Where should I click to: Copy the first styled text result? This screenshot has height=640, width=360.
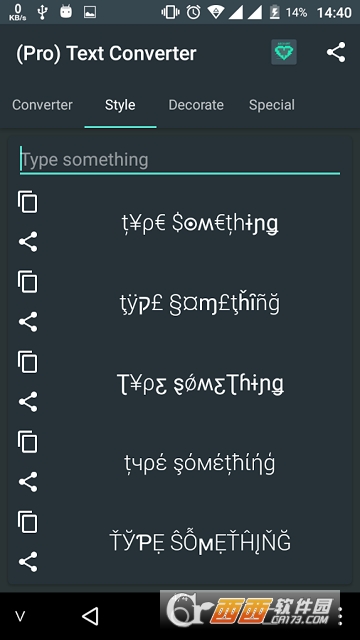(28, 202)
